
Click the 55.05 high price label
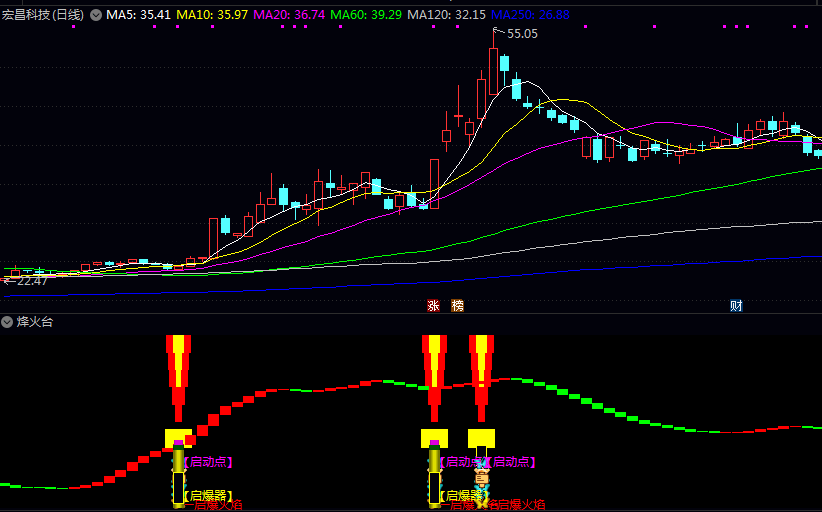[522, 34]
